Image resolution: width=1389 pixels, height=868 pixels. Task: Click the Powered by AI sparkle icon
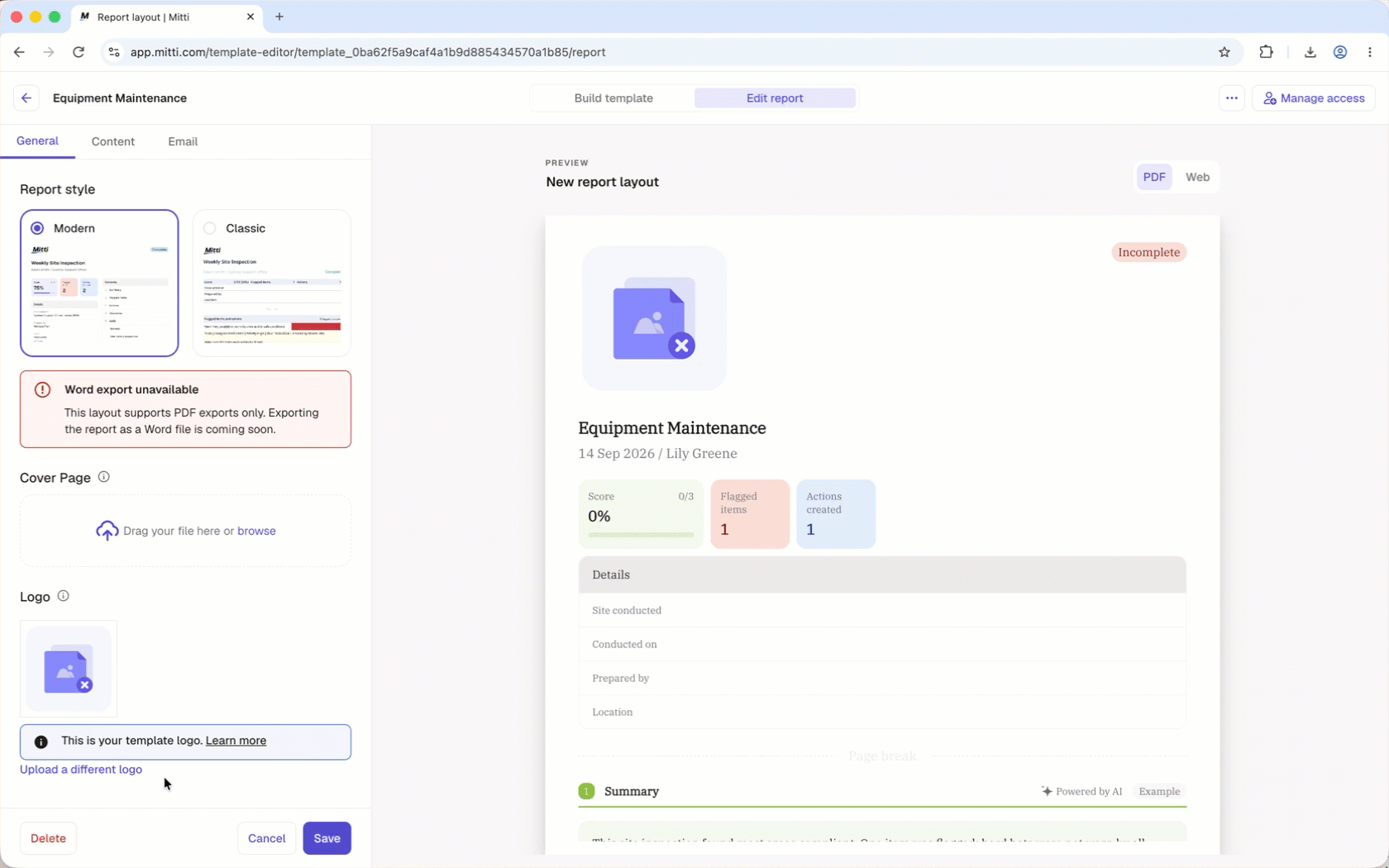point(1047,791)
